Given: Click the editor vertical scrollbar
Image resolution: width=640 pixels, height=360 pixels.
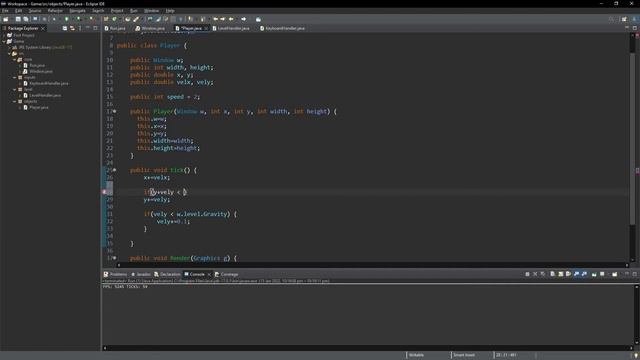Looking at the screenshot, I should coord(632,139).
